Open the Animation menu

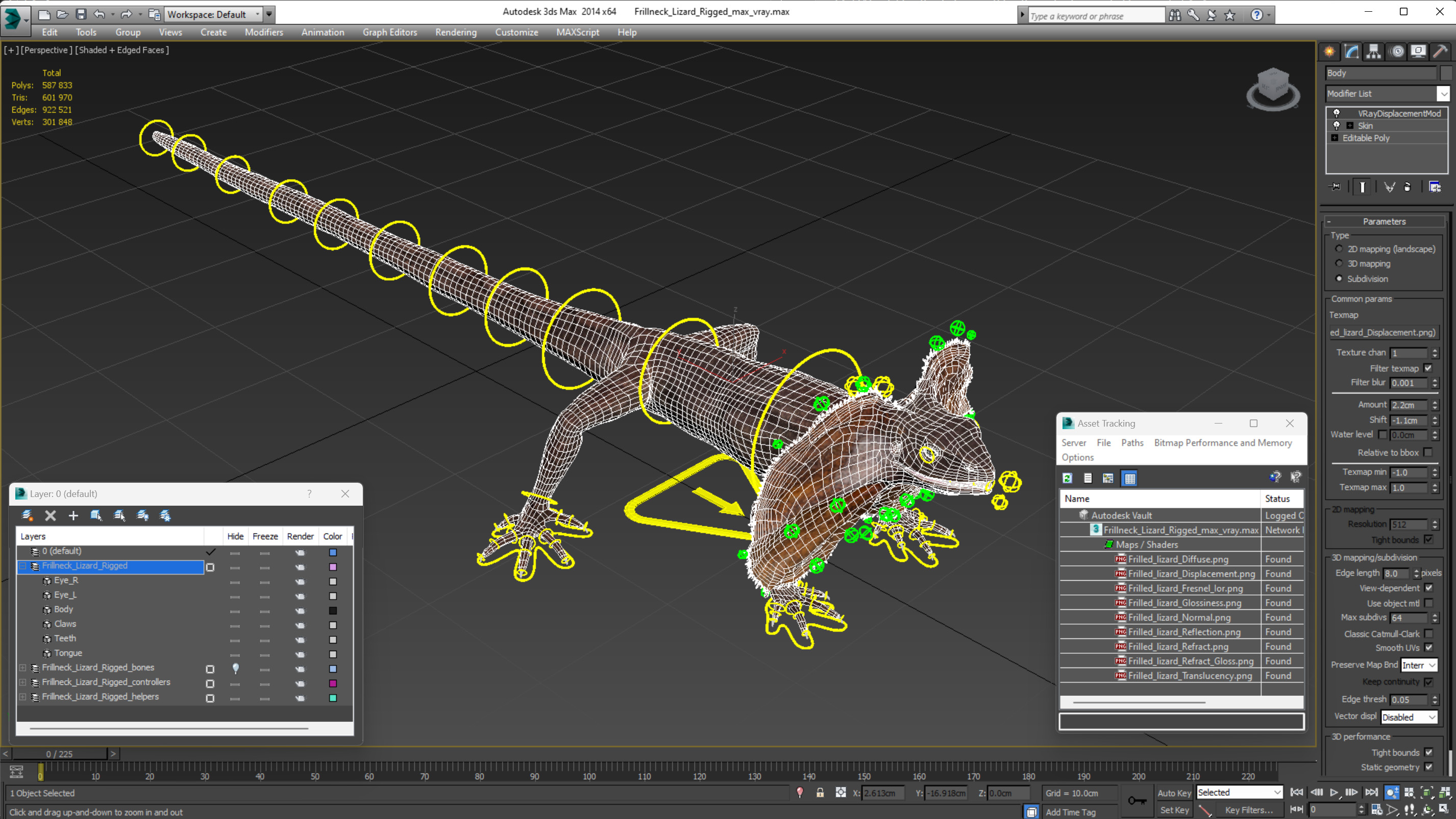pos(322,32)
